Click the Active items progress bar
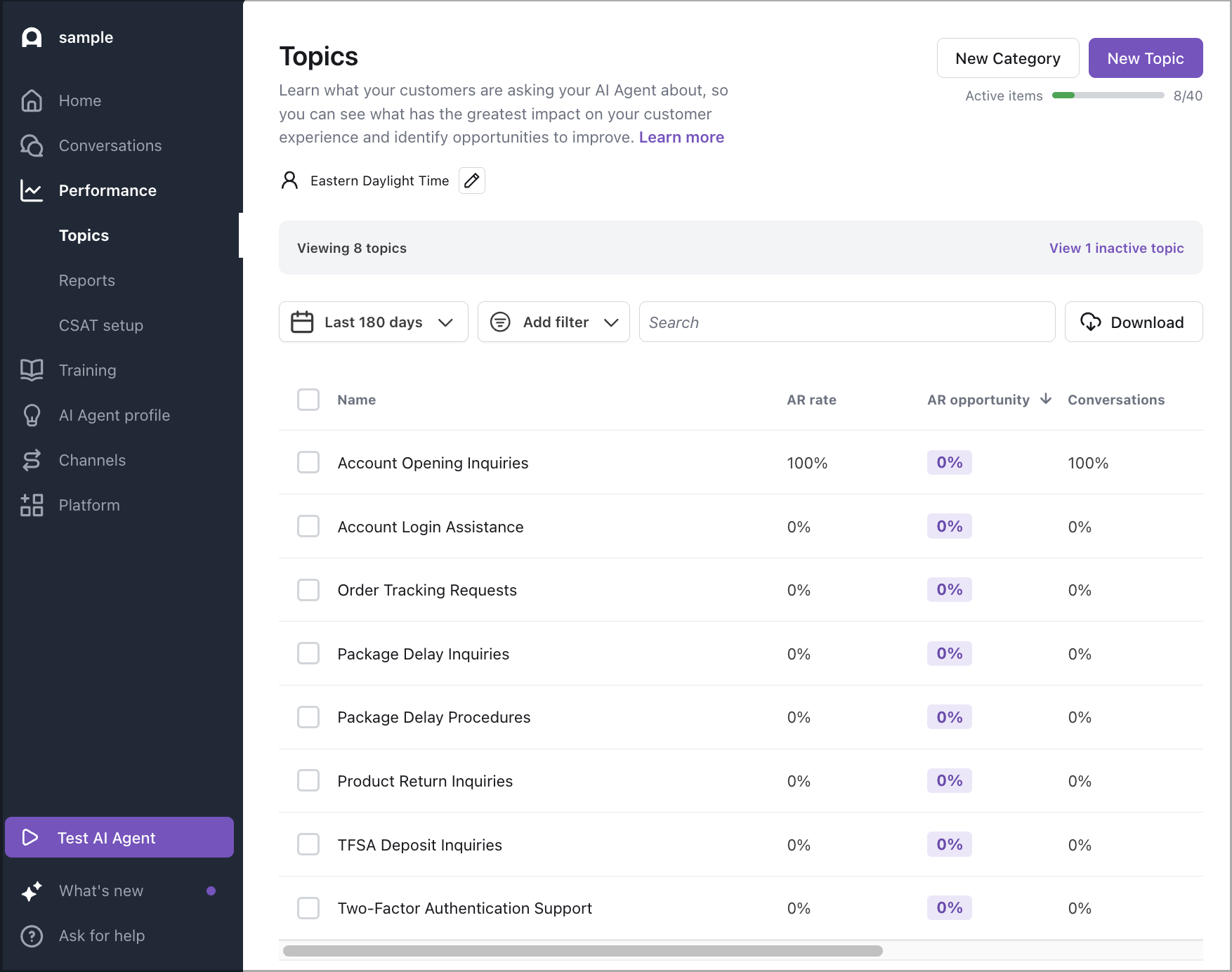 click(1108, 96)
